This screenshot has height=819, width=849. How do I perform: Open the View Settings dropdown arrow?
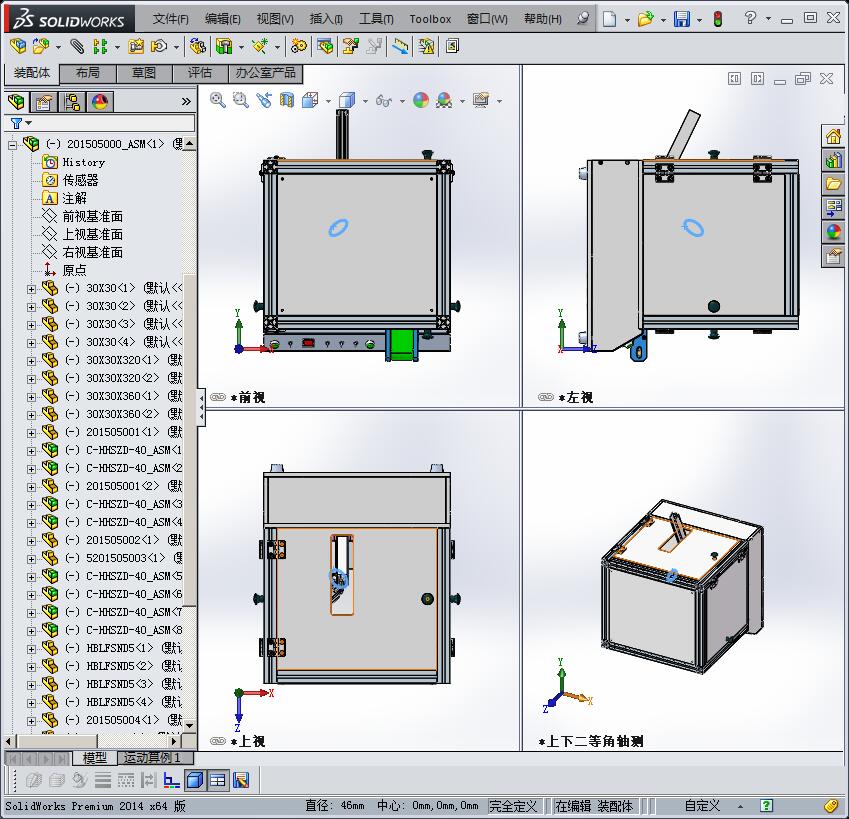499,101
